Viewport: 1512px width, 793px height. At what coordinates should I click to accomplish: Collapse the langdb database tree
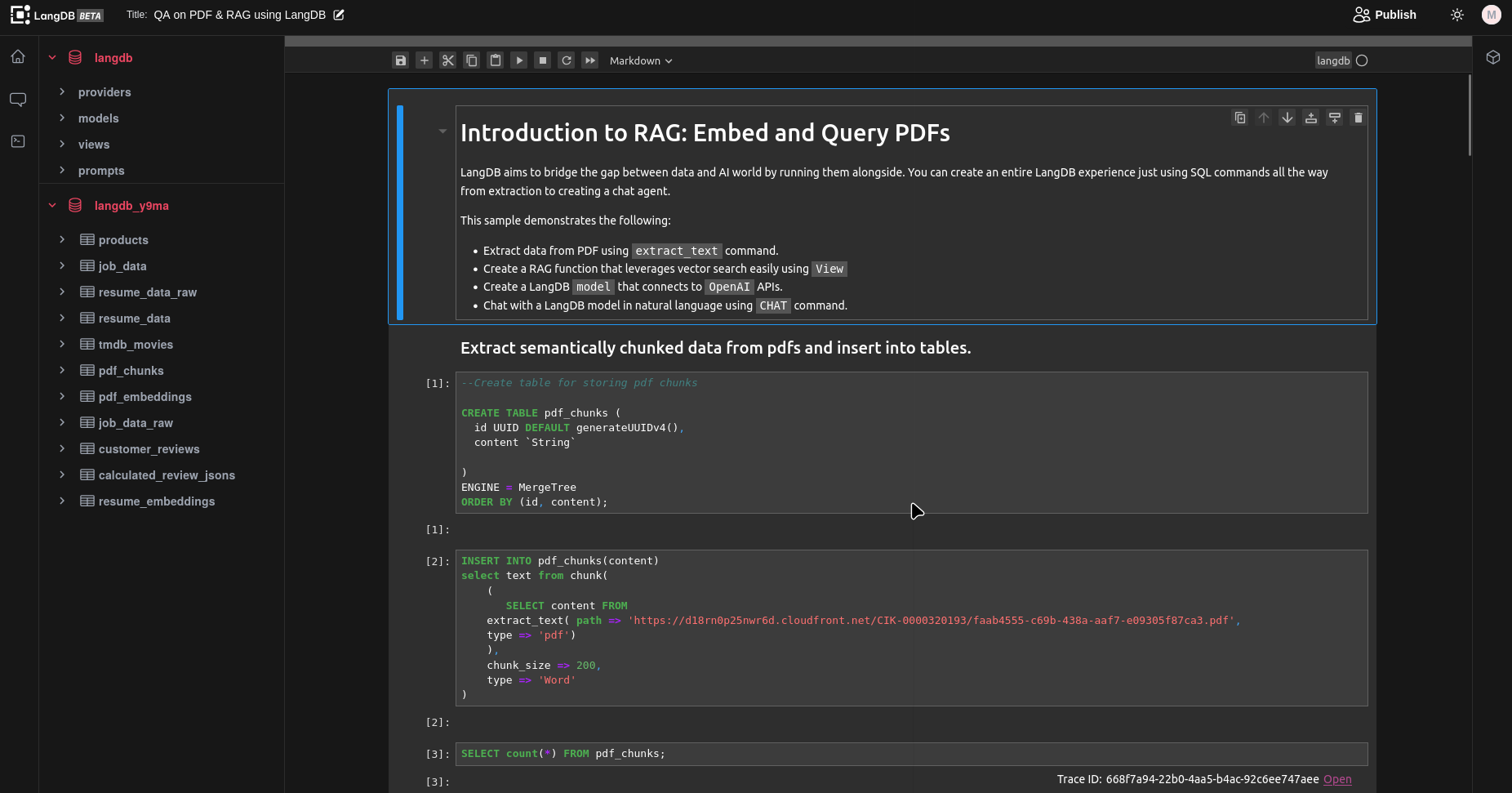tap(52, 58)
